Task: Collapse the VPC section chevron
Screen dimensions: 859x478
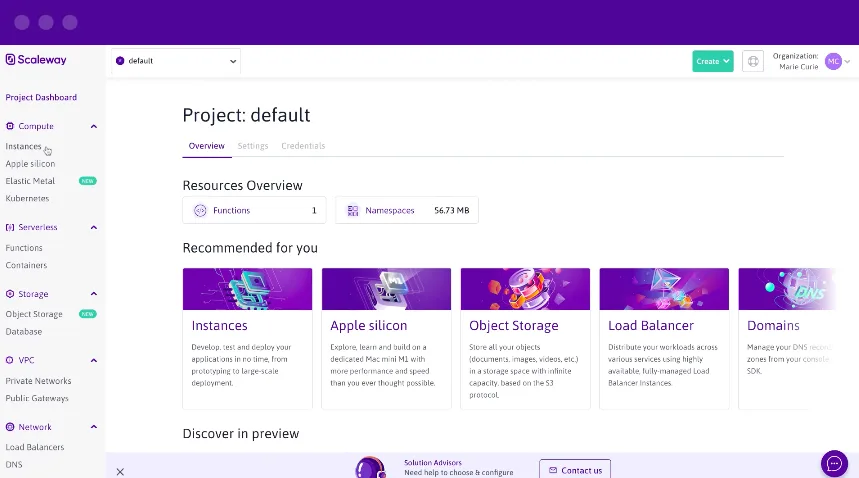Action: coord(94,360)
